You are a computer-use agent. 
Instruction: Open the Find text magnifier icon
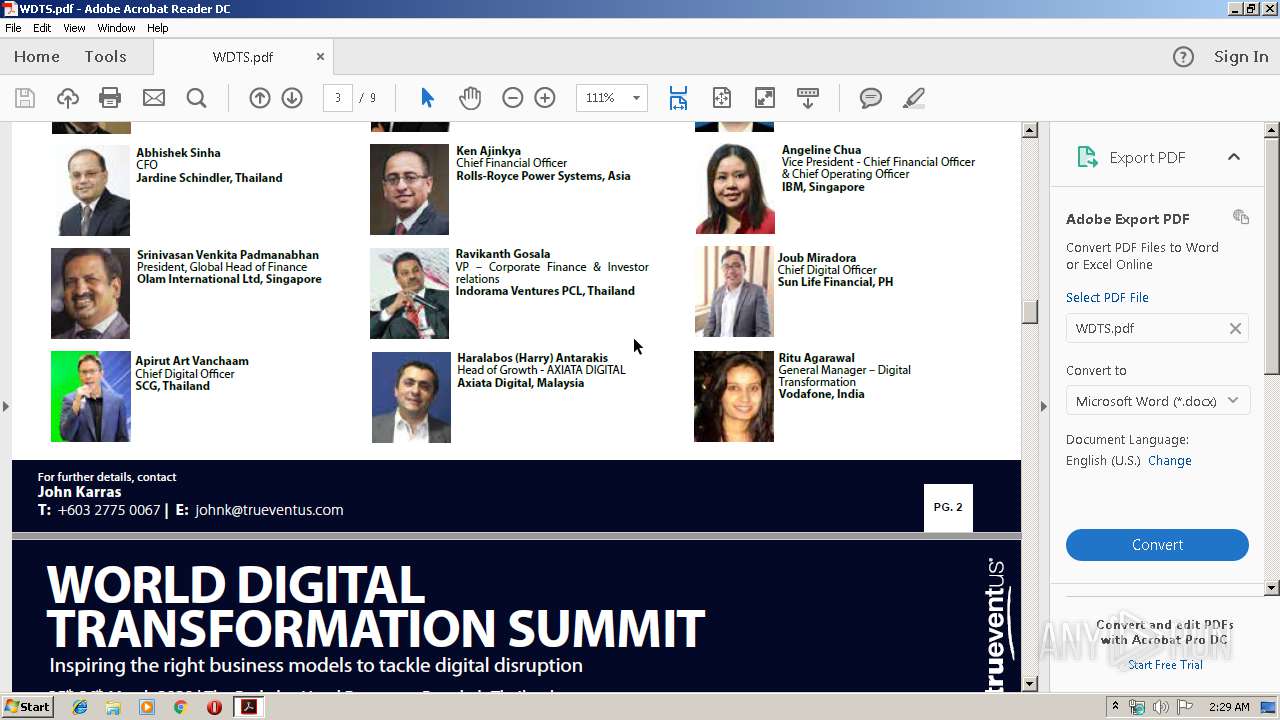pyautogui.click(x=196, y=98)
